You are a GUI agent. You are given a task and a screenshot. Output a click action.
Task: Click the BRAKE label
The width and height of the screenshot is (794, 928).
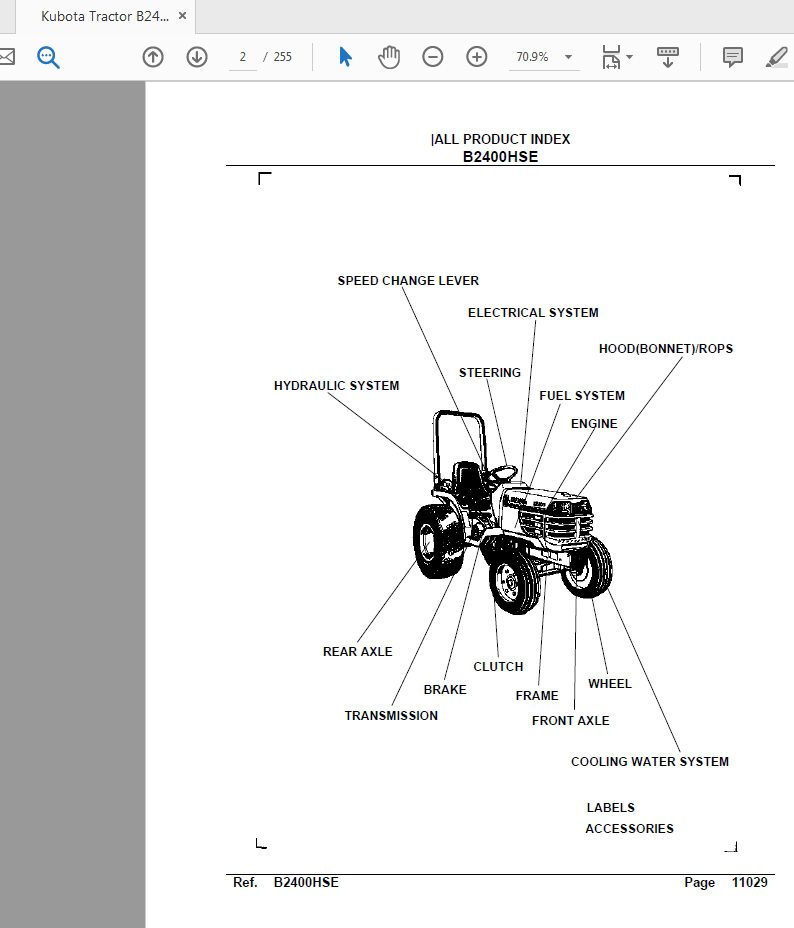[445, 690]
